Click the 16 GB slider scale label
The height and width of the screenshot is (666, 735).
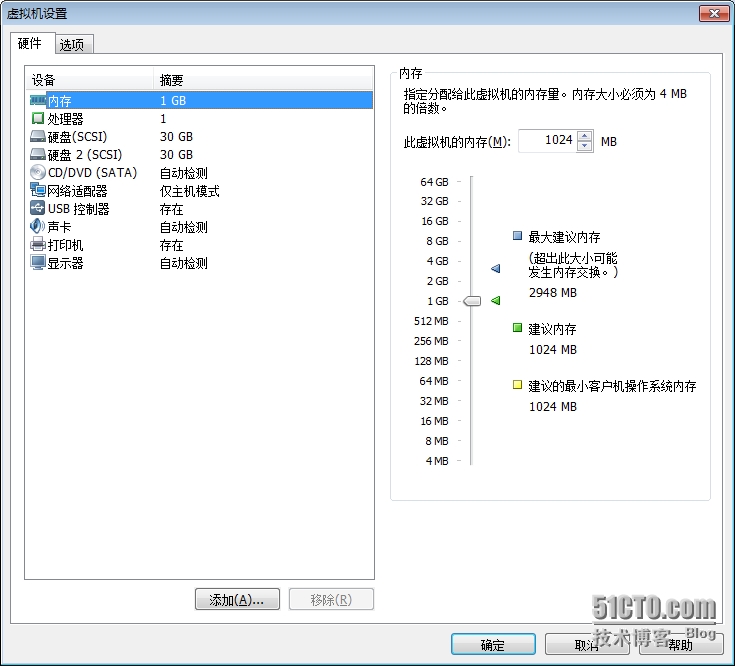point(435,221)
